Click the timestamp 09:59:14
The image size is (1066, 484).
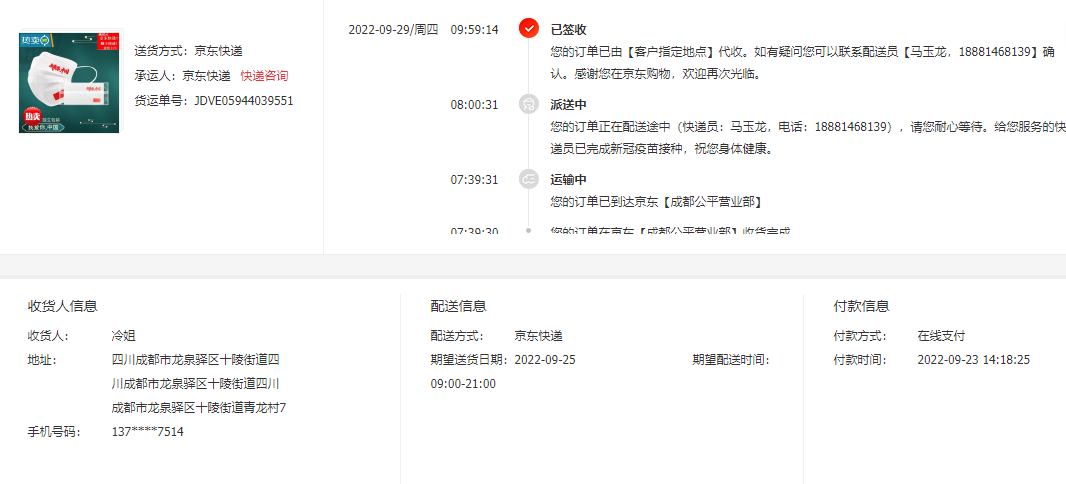pos(474,29)
